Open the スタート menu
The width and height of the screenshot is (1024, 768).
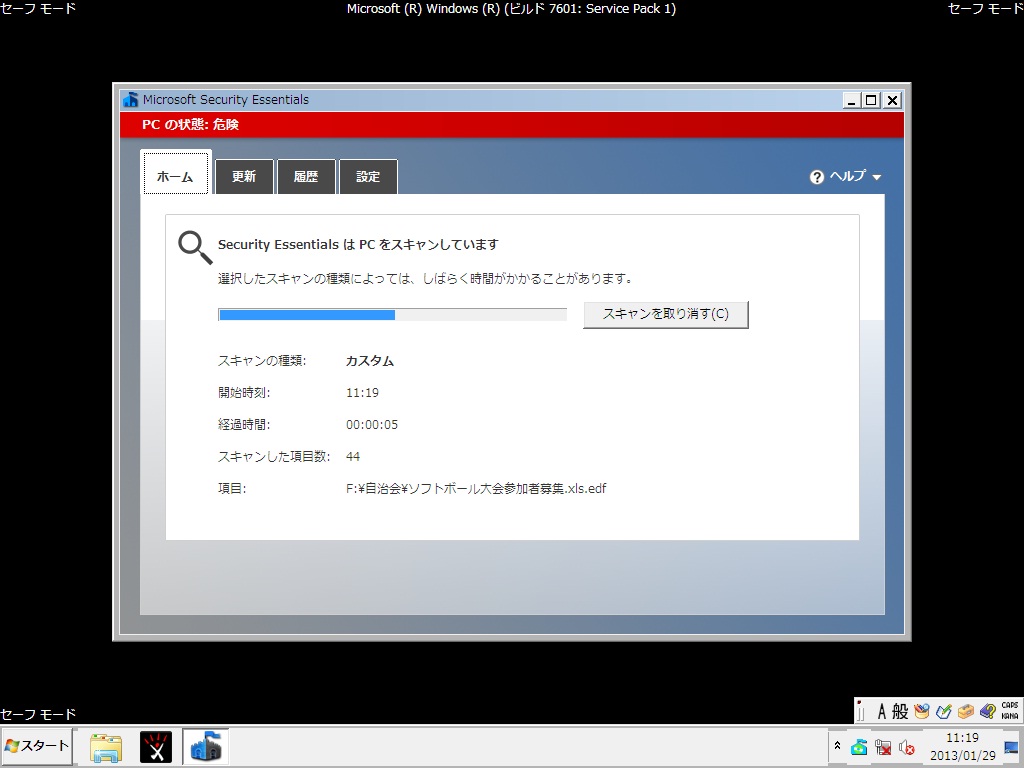(x=37, y=746)
